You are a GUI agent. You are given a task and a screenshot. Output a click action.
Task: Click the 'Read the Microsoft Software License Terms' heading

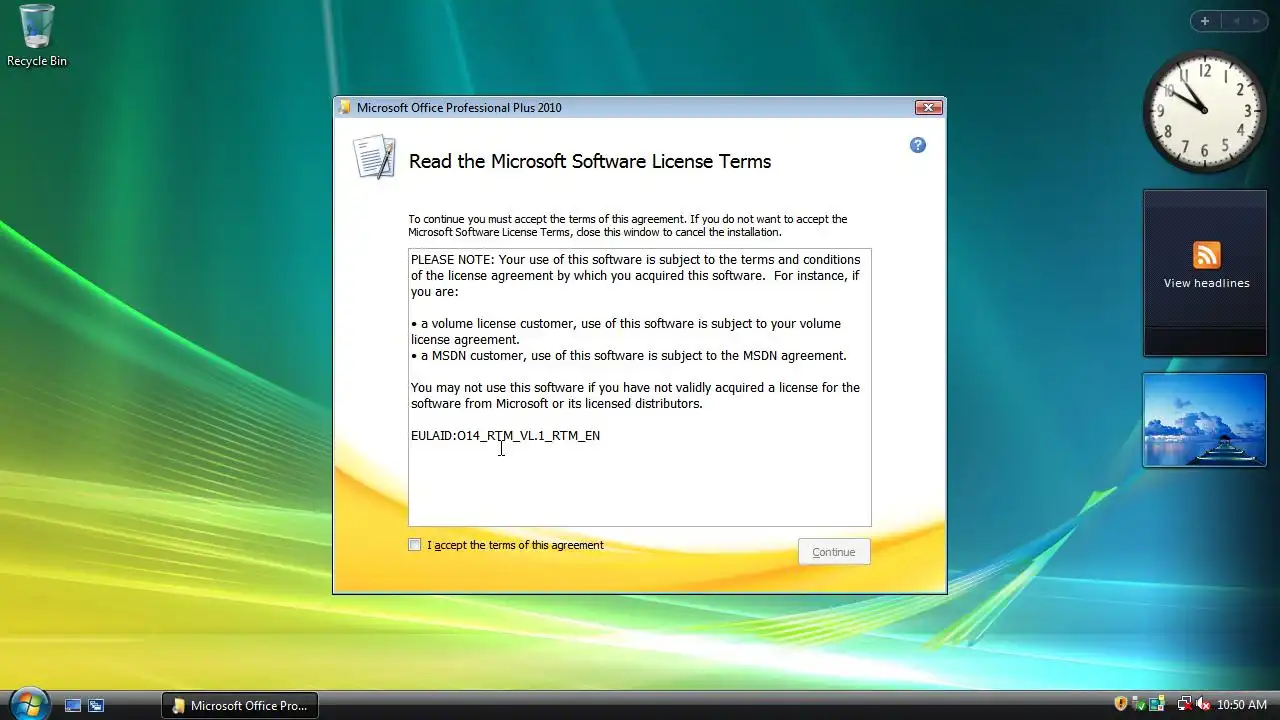click(590, 162)
